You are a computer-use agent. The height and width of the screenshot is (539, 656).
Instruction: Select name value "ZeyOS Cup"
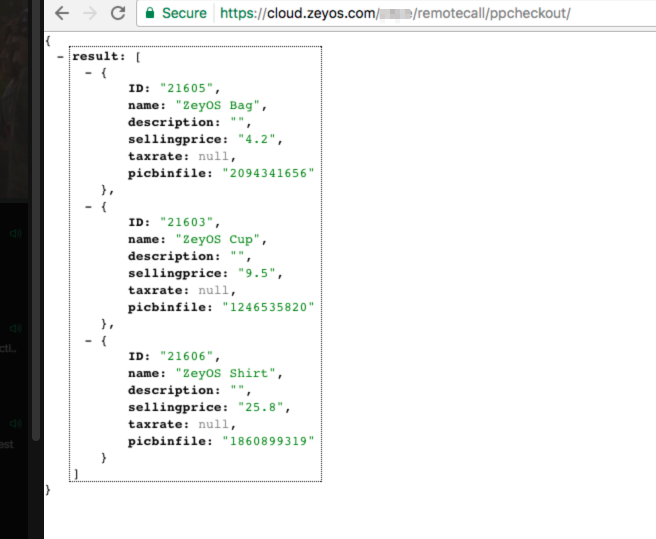click(218, 239)
